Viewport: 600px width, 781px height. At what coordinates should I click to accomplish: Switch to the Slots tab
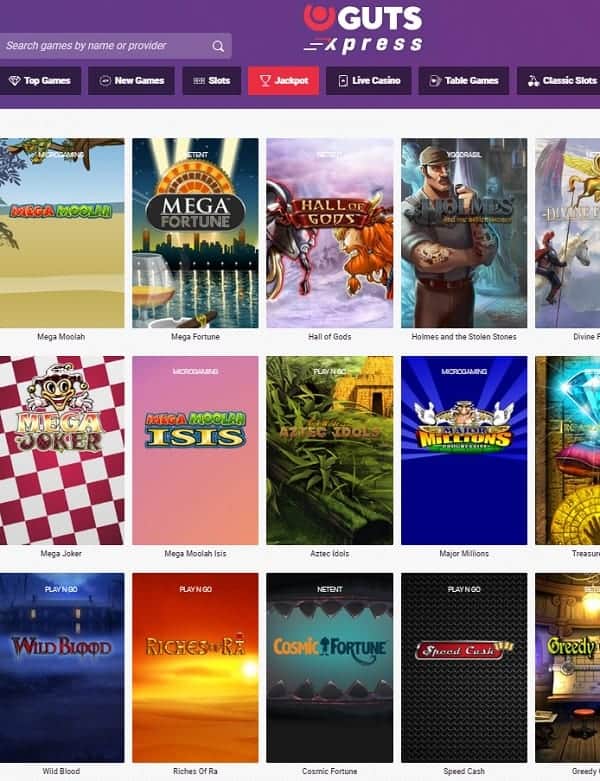212,81
